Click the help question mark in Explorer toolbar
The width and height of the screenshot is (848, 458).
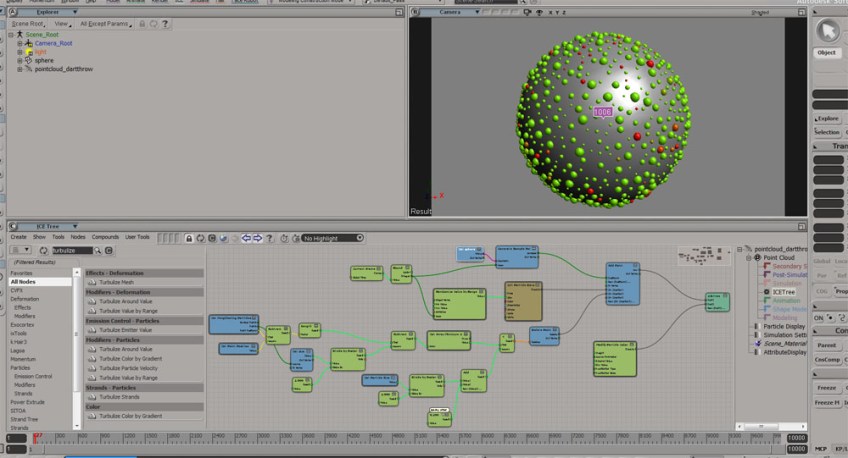coord(167,23)
